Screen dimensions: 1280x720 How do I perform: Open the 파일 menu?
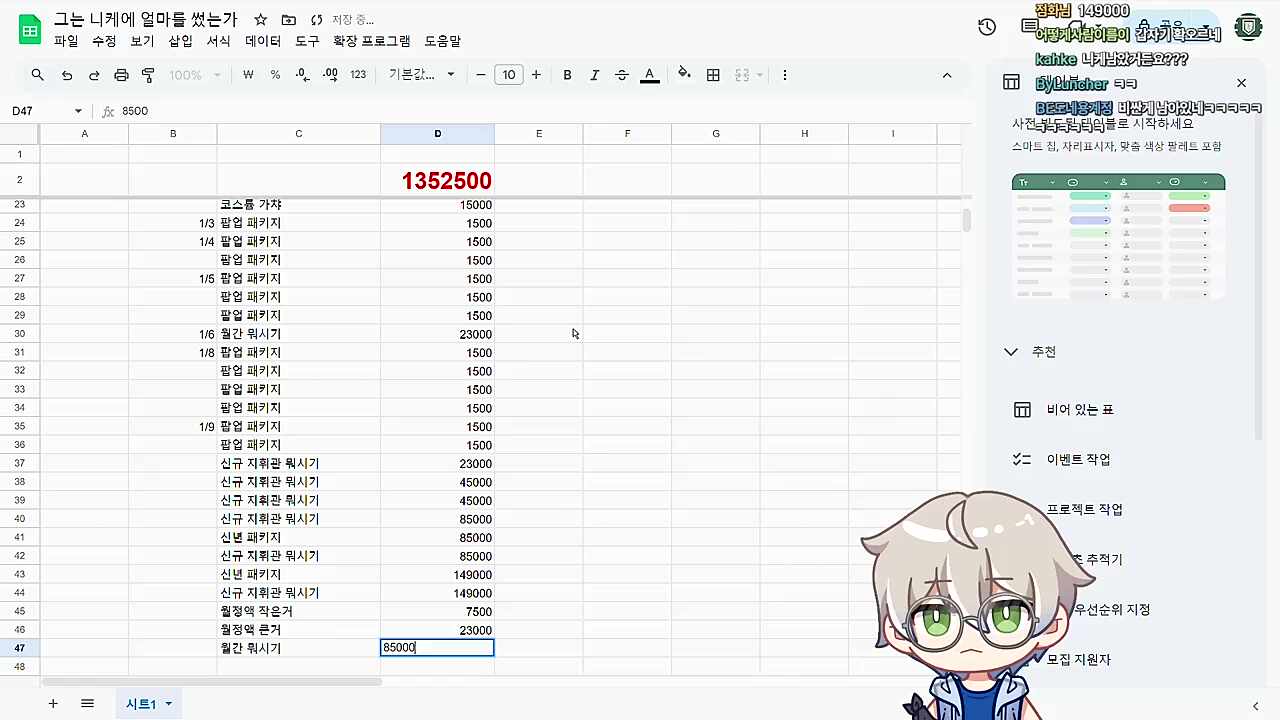coord(66,41)
